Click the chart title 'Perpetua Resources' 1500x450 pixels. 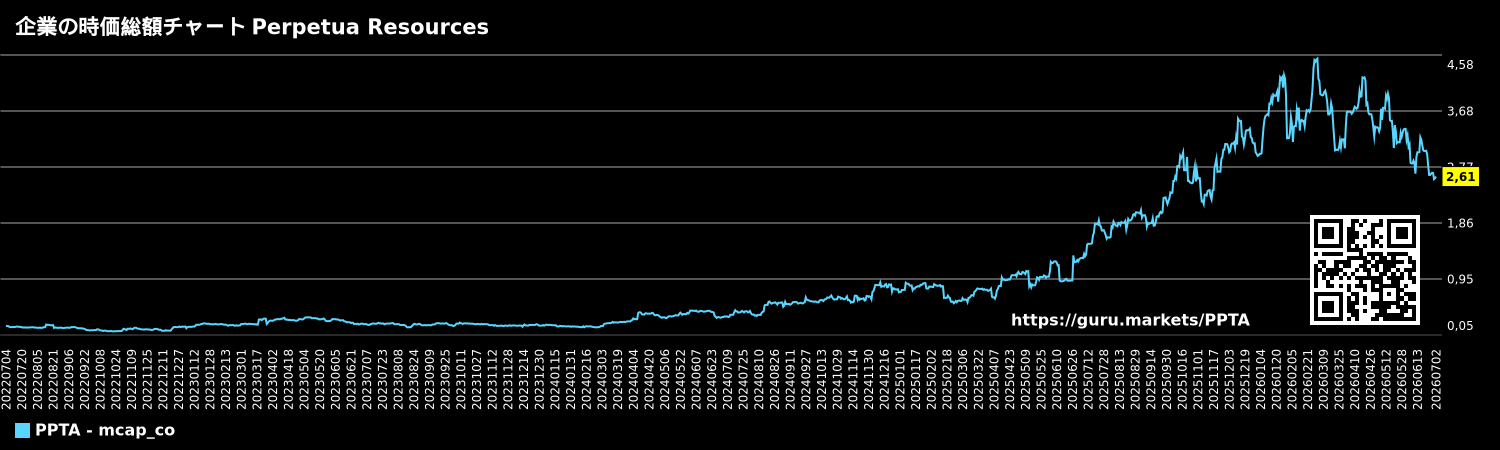[370, 27]
